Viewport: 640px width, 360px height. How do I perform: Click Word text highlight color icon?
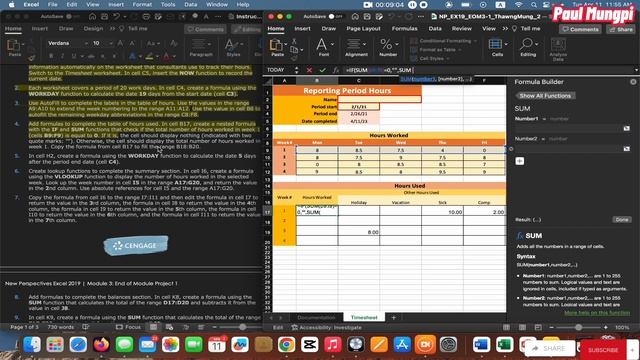tap(149, 56)
